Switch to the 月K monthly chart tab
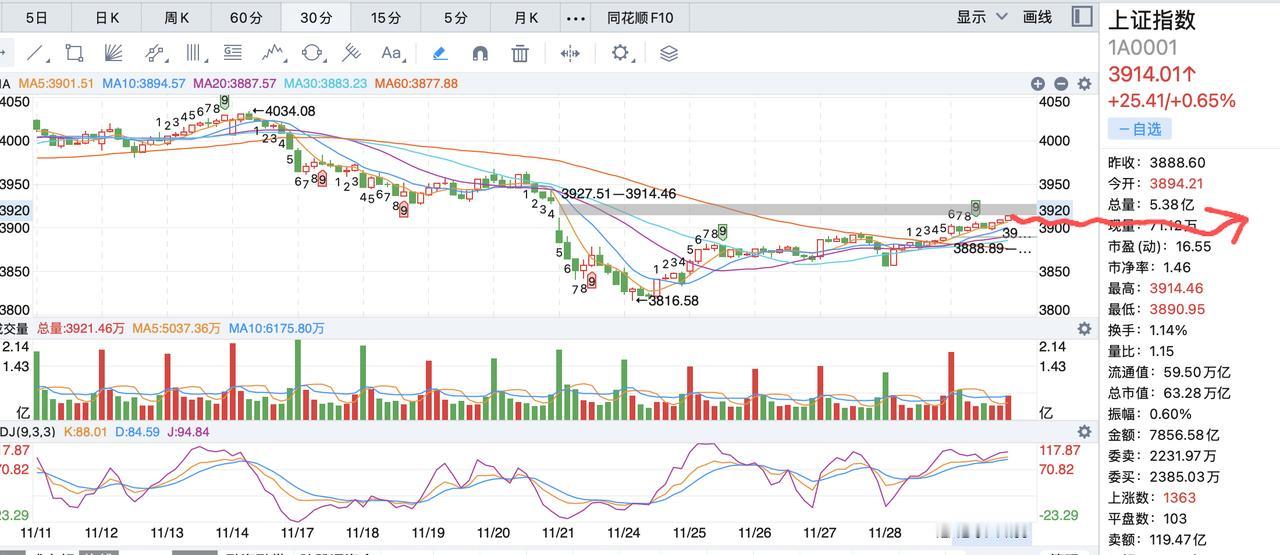Image resolution: width=1280 pixels, height=555 pixels. [526, 17]
